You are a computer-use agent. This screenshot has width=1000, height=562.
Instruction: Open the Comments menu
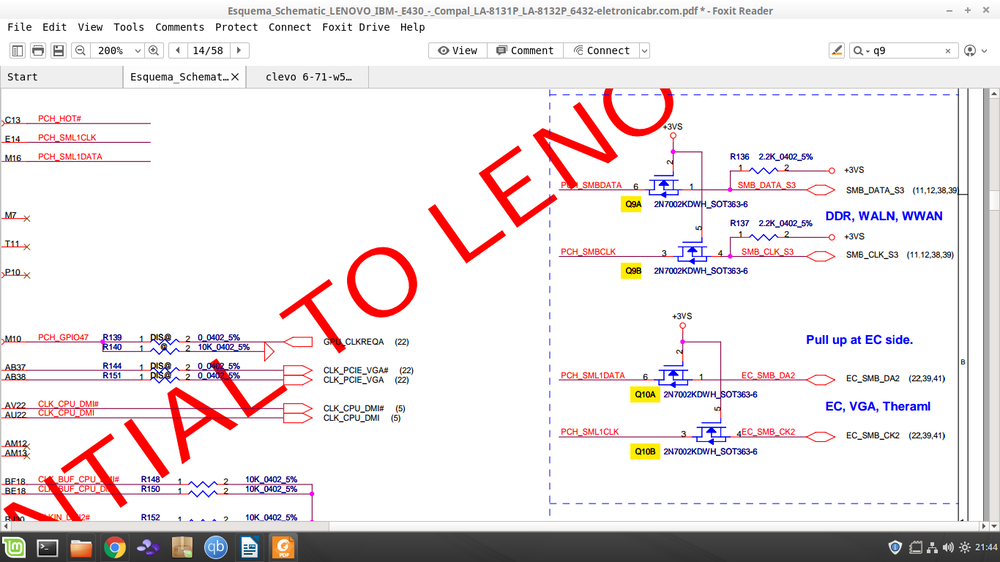[179, 27]
